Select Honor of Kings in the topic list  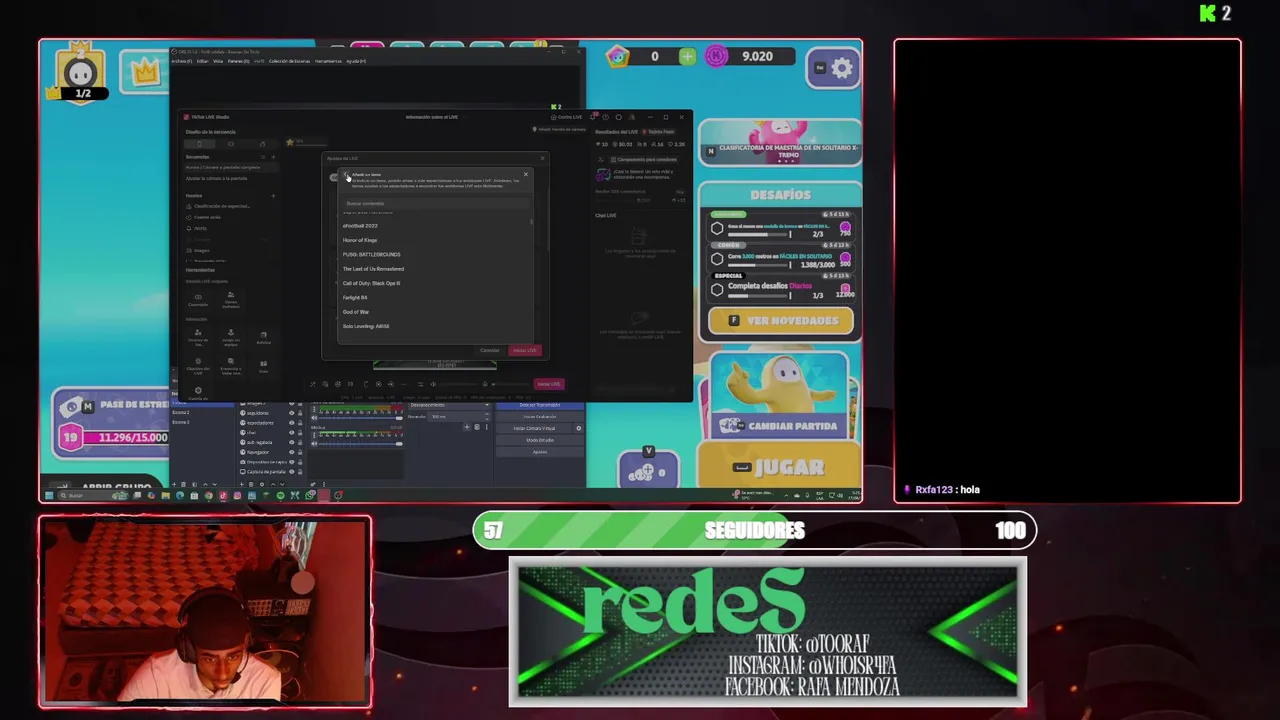coord(360,240)
